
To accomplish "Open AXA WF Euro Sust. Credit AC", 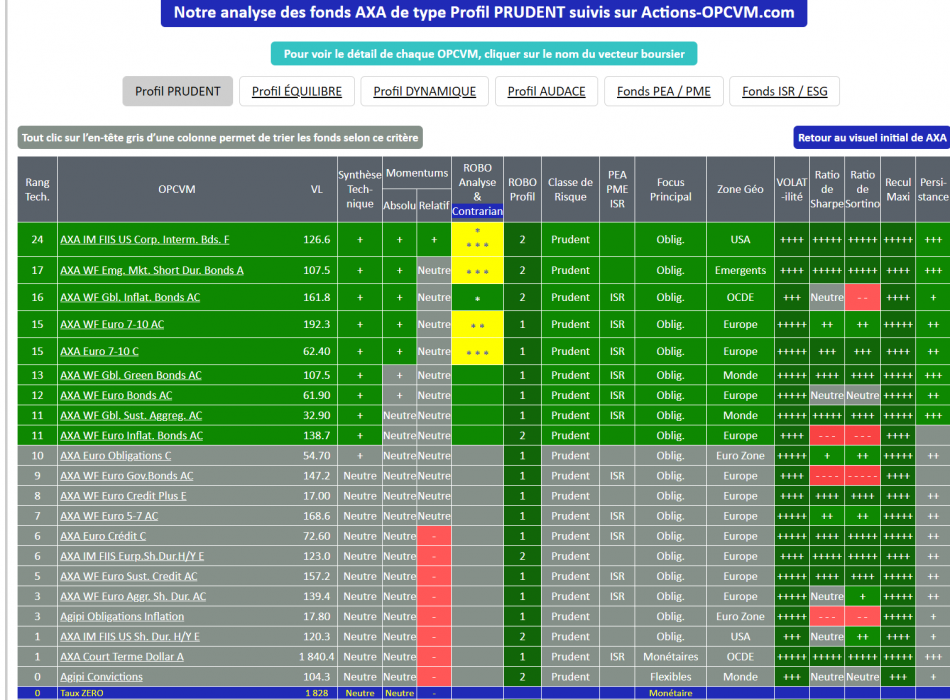I will tap(129, 576).
